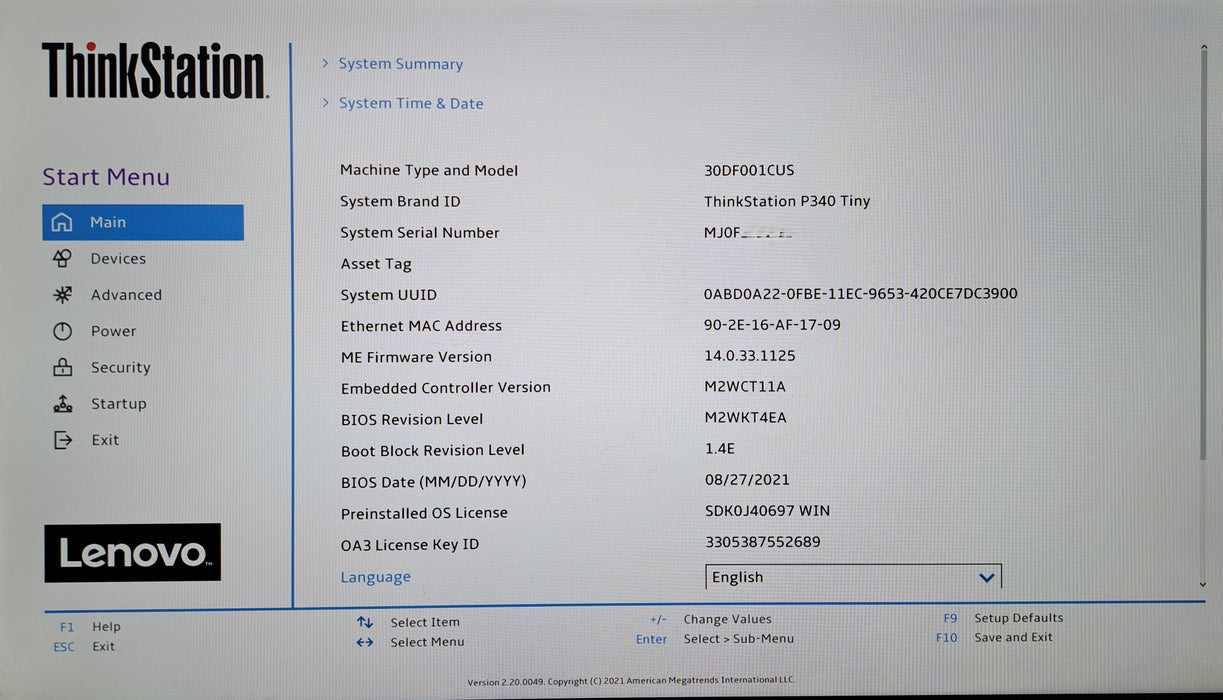Click the Version 2.20.0049 copyright text
The width and height of the screenshot is (1223, 700).
632,682
